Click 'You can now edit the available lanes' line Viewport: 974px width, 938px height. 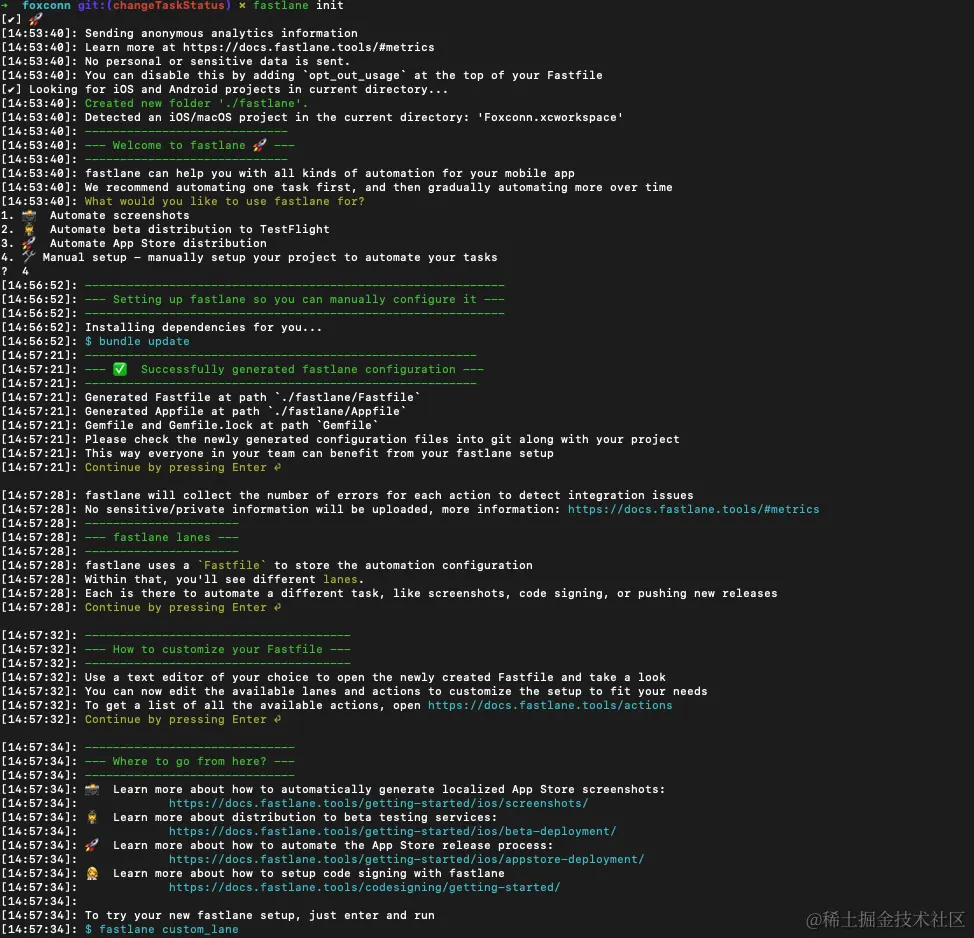tap(396, 691)
